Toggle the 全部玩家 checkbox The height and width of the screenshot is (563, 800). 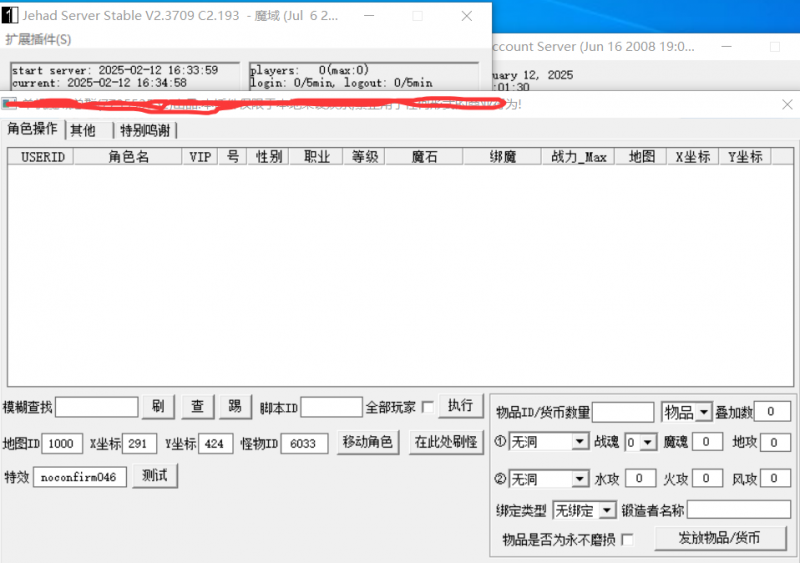click(x=428, y=407)
